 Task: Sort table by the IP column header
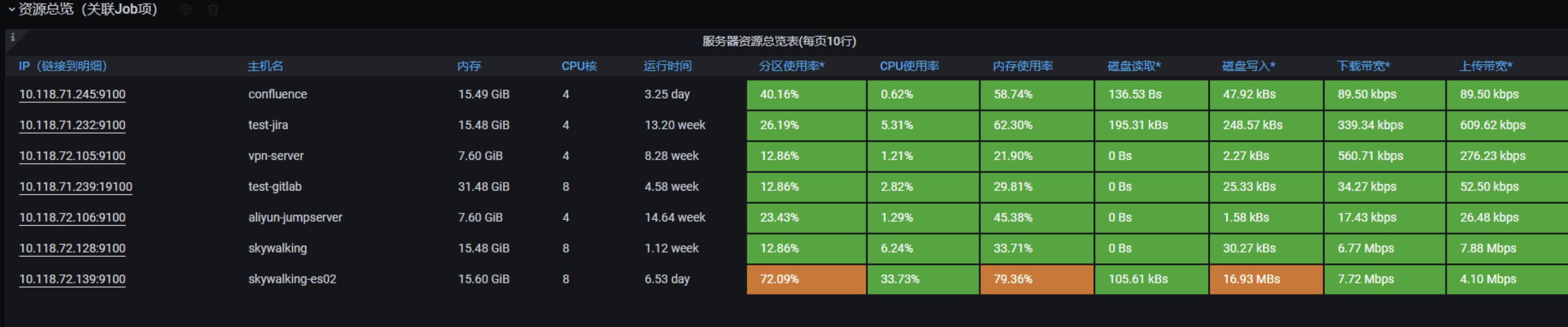coord(63,66)
